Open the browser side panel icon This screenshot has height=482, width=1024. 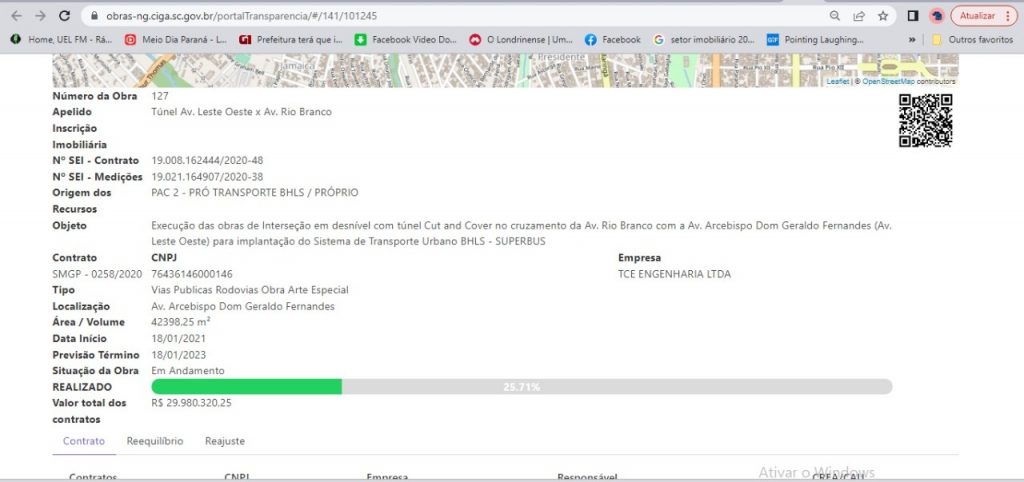point(913,16)
